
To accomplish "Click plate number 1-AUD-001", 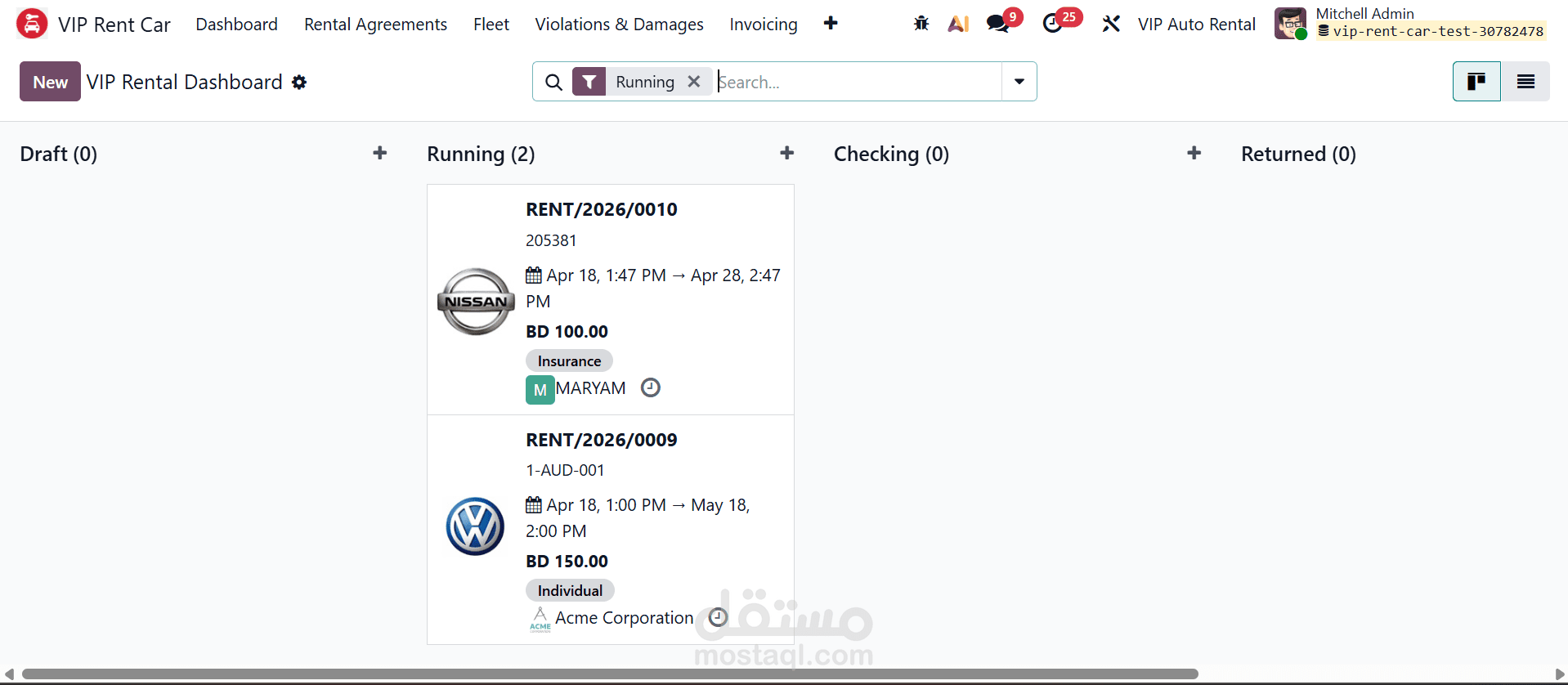I will (x=565, y=470).
